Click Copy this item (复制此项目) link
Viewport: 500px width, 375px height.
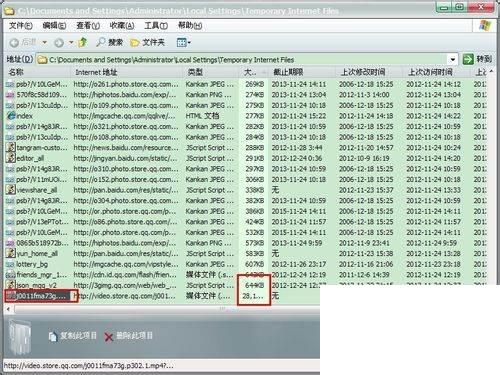pos(79,335)
